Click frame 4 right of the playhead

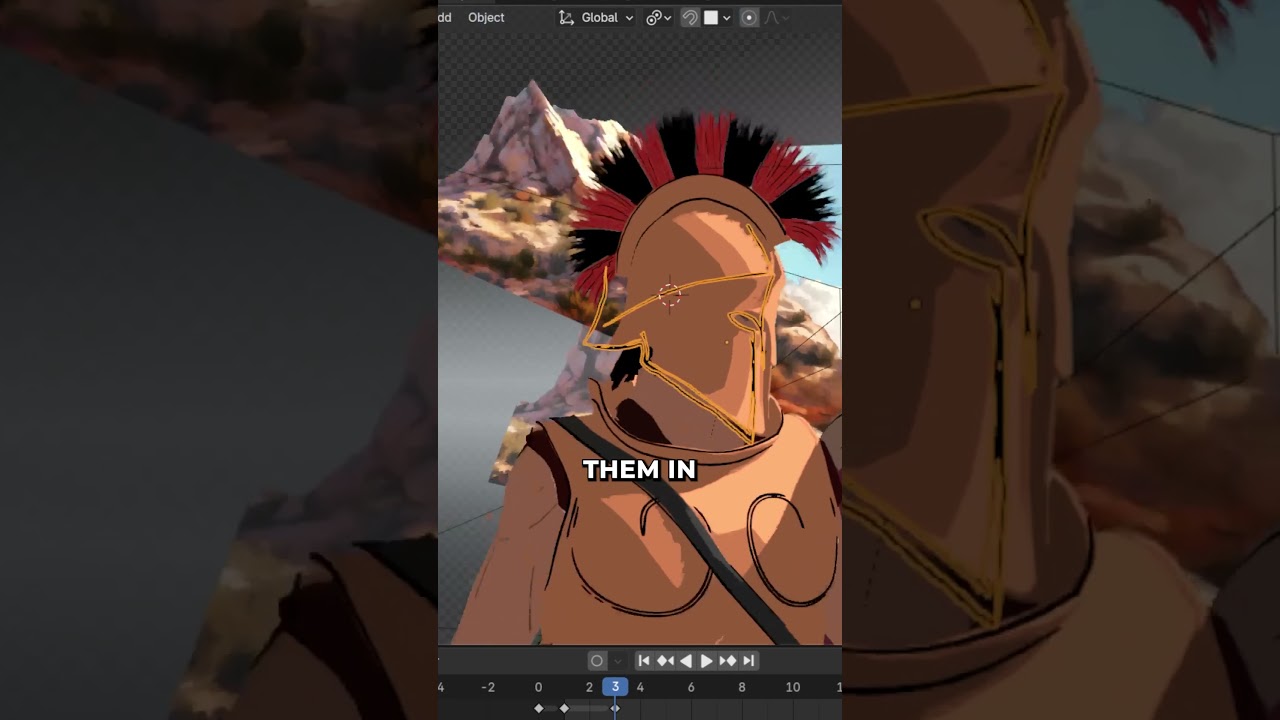point(640,687)
